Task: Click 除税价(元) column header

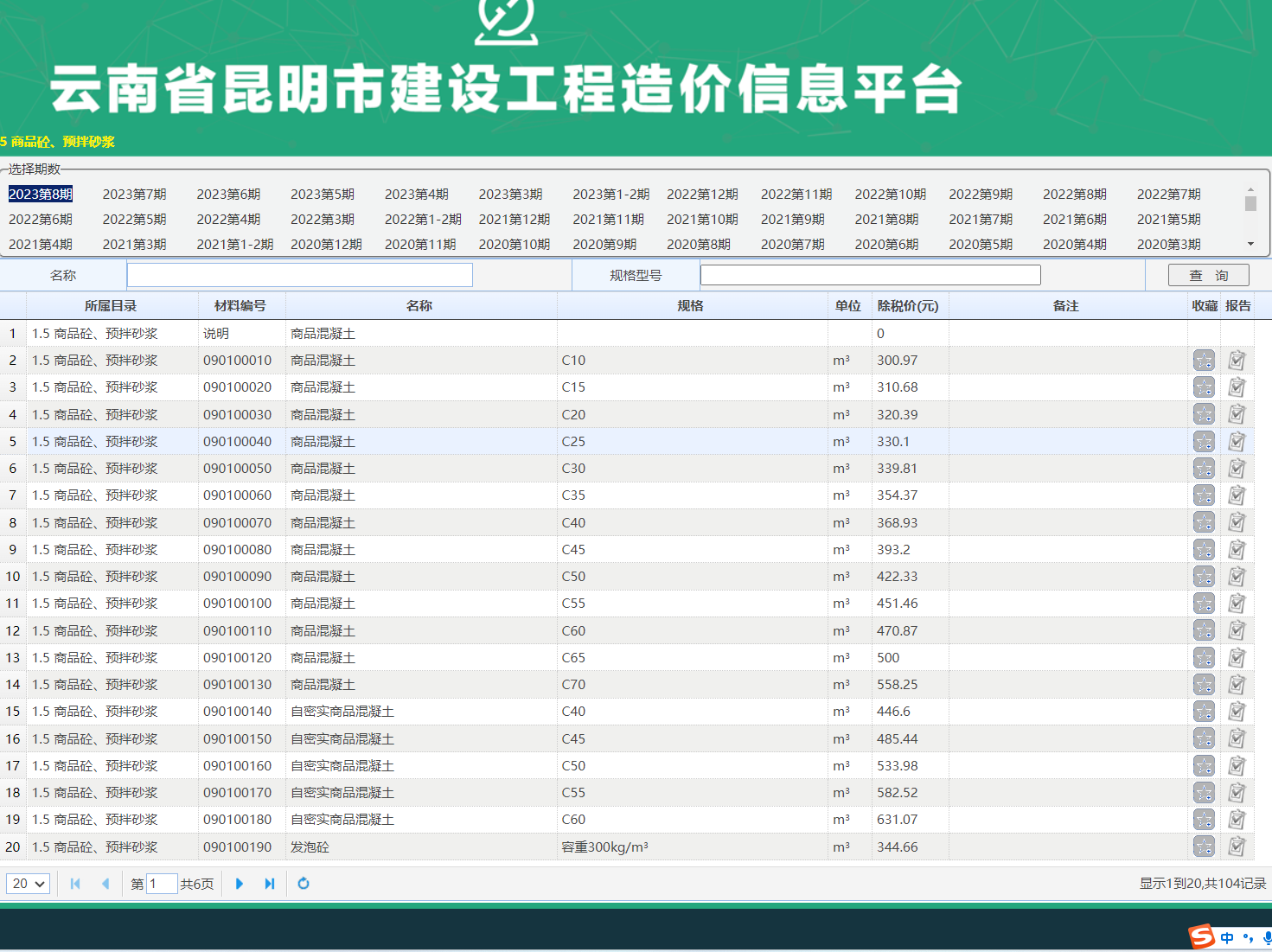Action: [908, 306]
